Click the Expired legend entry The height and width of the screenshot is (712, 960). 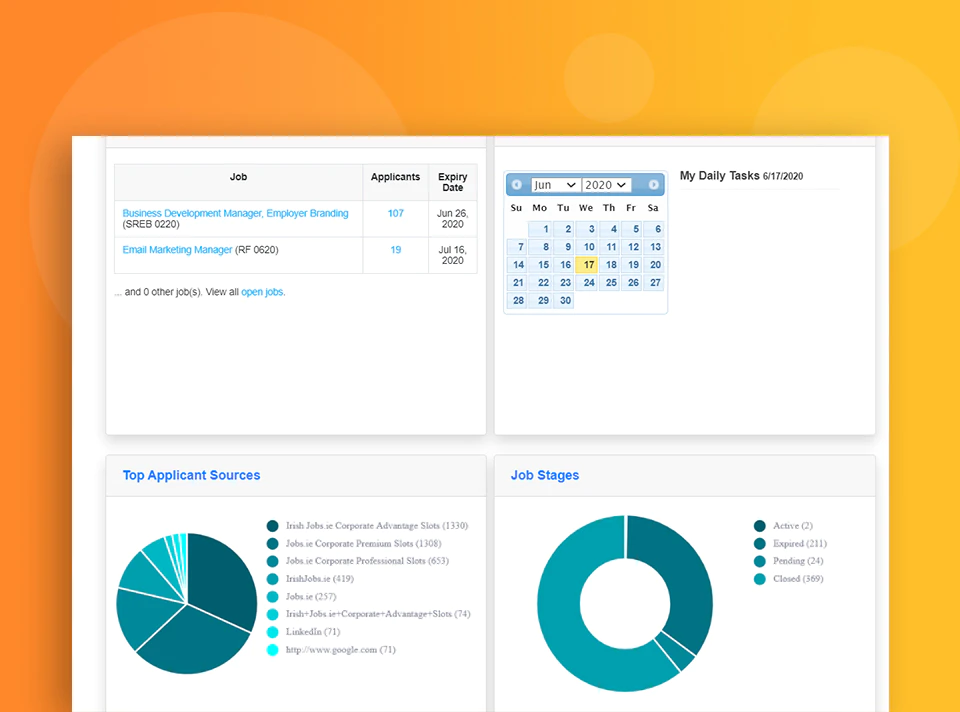(790, 544)
